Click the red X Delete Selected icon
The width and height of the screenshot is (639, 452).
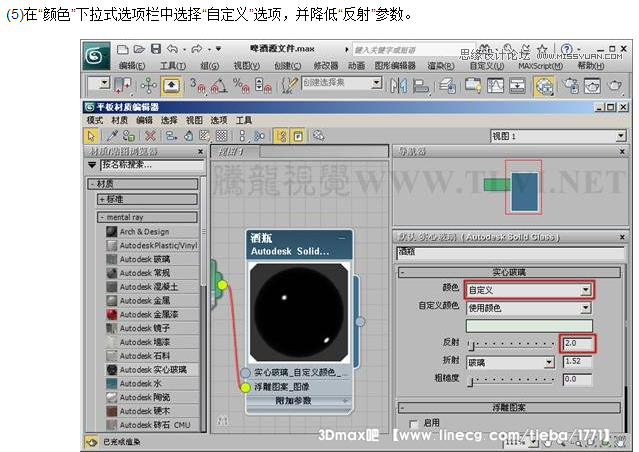coord(150,136)
